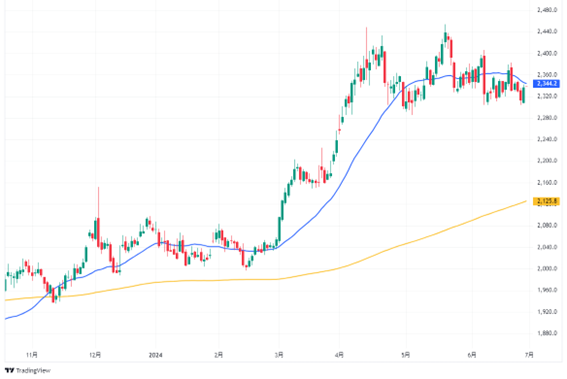Click the 2,440.0 price axis label
The height and width of the screenshot is (379, 567).
pos(547,32)
